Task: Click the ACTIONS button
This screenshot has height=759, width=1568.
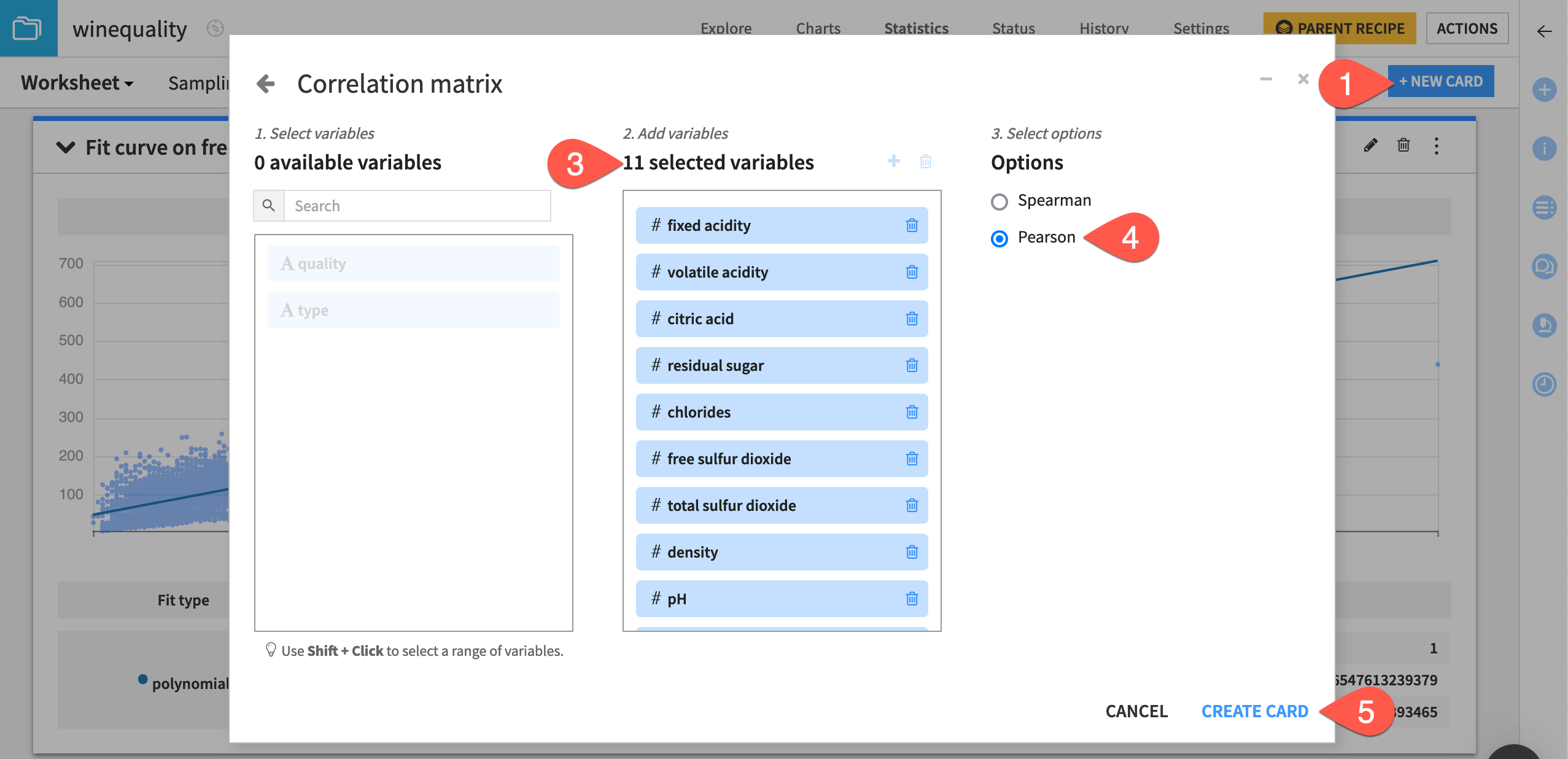Action: (1467, 28)
